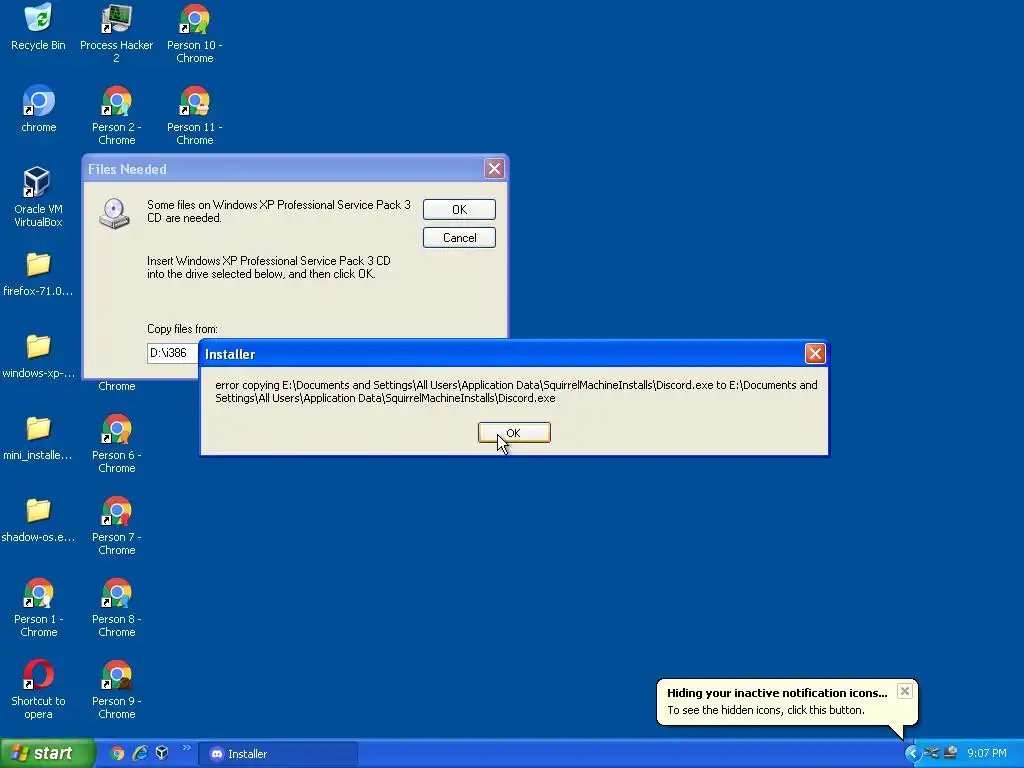Image resolution: width=1024 pixels, height=768 pixels.
Task: Select Person 6 - Chrome shortcut
Action: coord(116,443)
